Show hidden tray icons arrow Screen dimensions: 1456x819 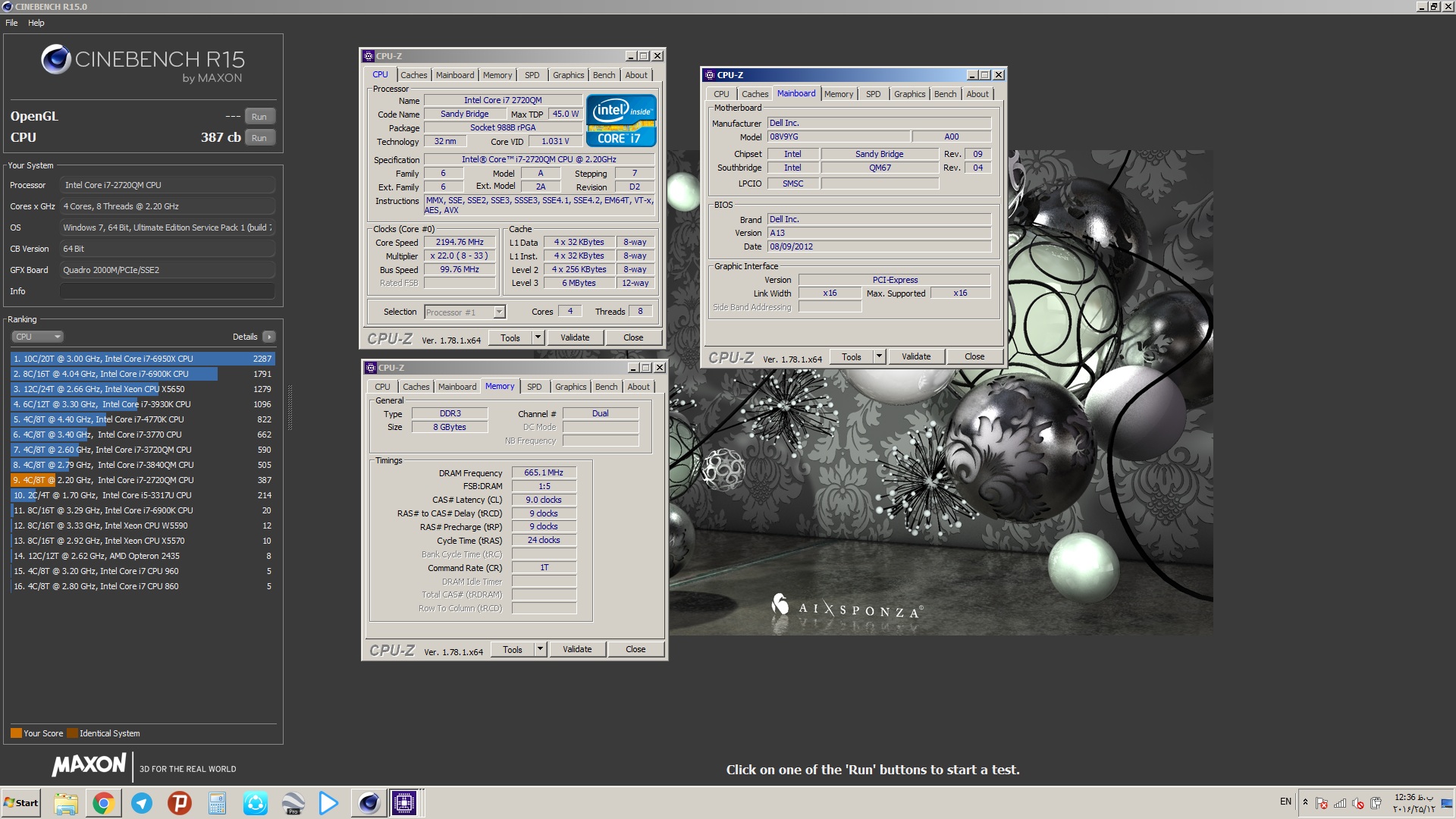pos(1305,802)
